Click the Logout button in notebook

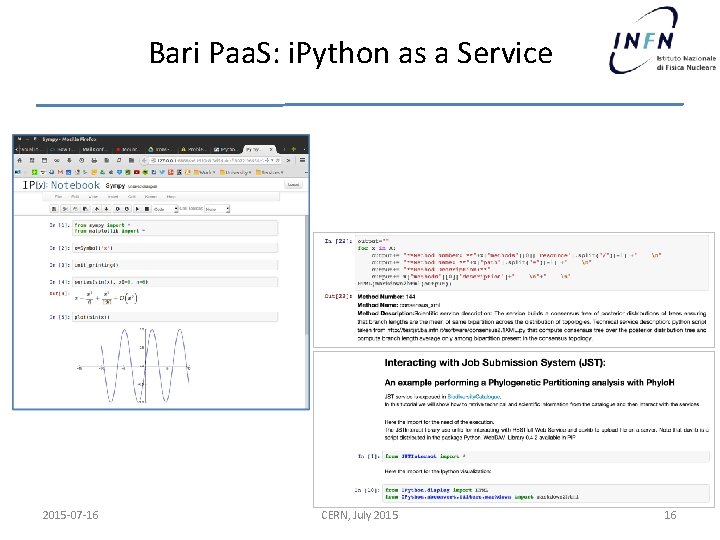[x=293, y=185]
